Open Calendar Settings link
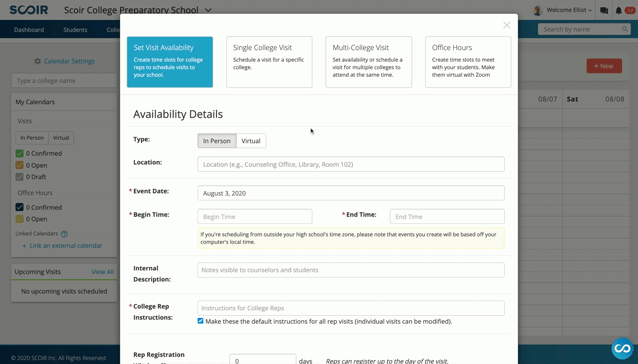This screenshot has height=364, width=638. coord(69,61)
